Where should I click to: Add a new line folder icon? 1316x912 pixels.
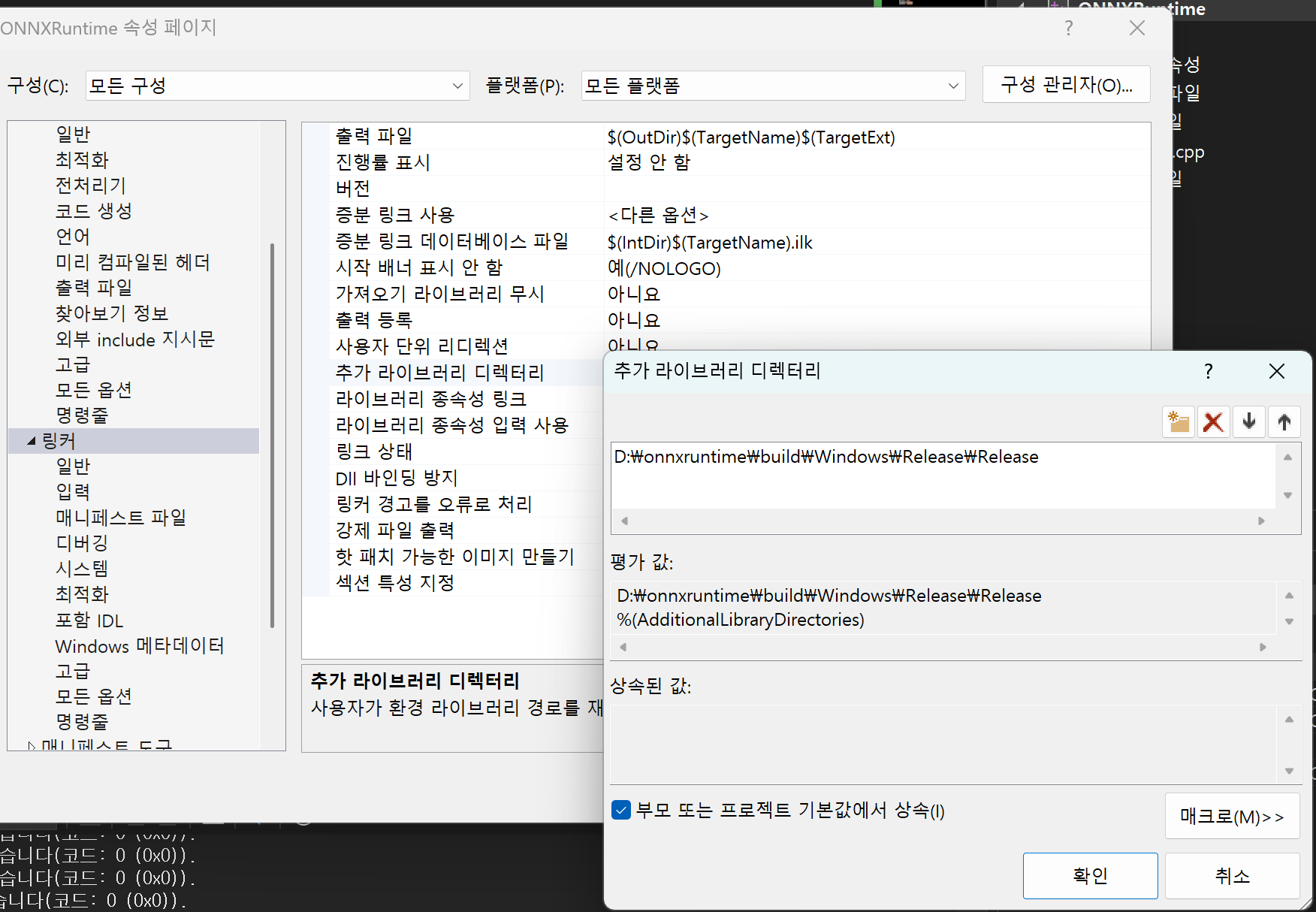[1179, 422]
